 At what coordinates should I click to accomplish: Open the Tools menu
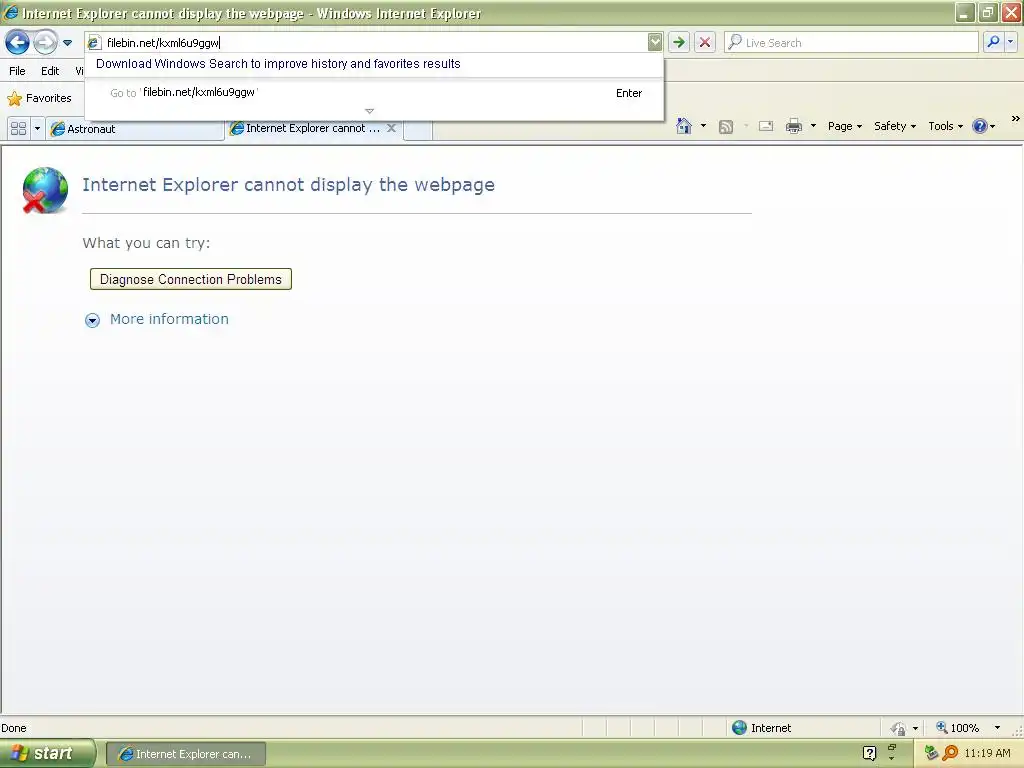tap(945, 126)
